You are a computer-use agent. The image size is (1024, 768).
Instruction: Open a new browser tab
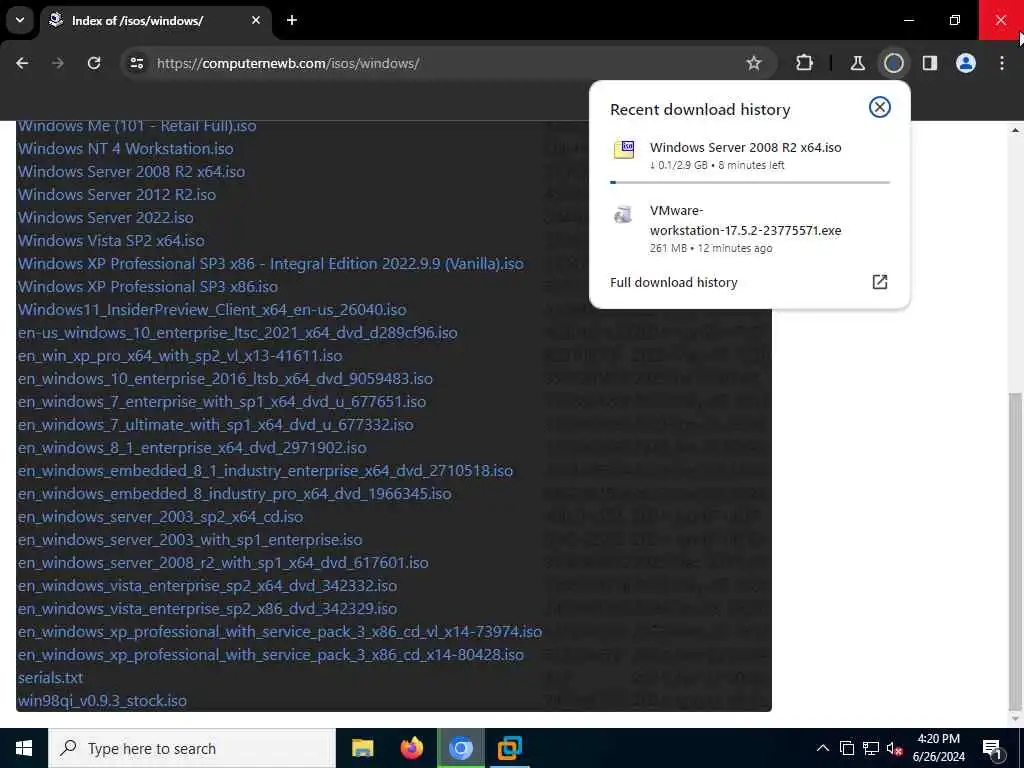[x=292, y=20]
